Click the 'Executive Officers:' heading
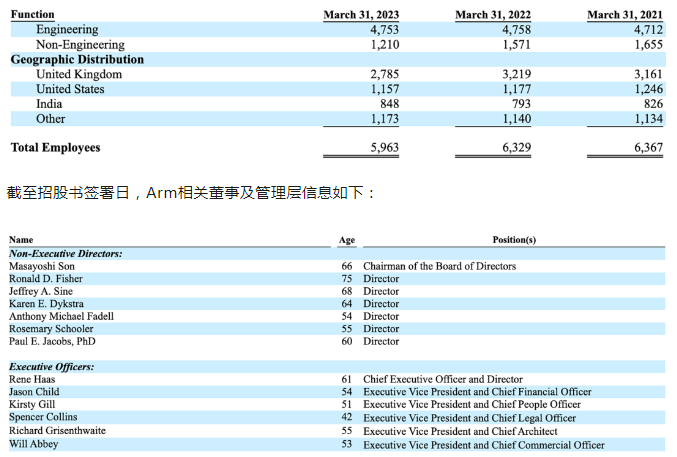This screenshot has width=677, height=457. [52, 367]
